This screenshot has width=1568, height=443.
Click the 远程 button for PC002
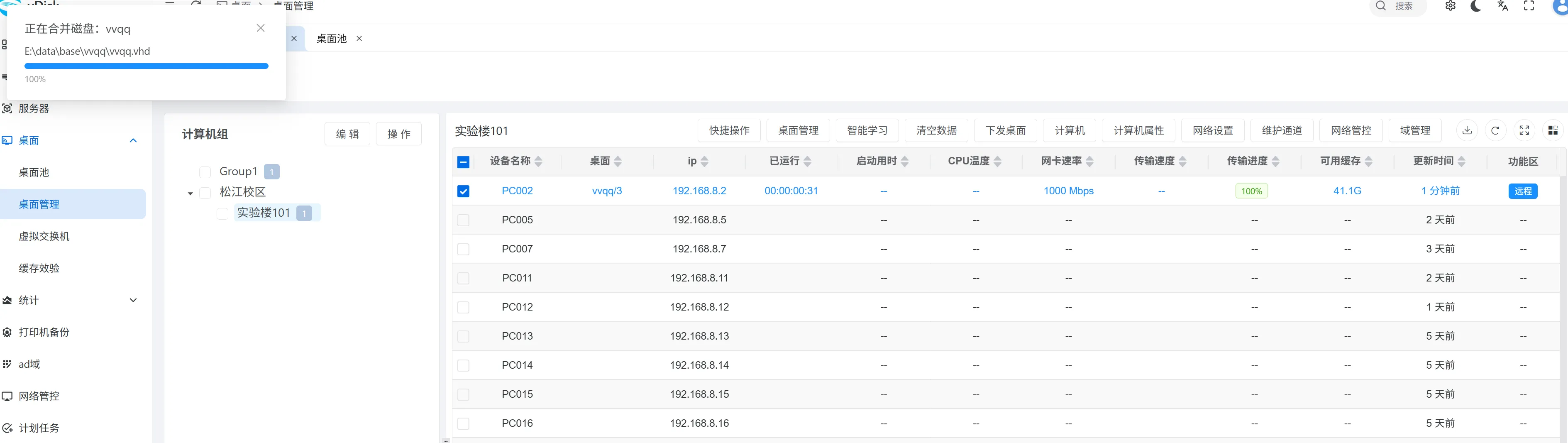[1523, 191]
